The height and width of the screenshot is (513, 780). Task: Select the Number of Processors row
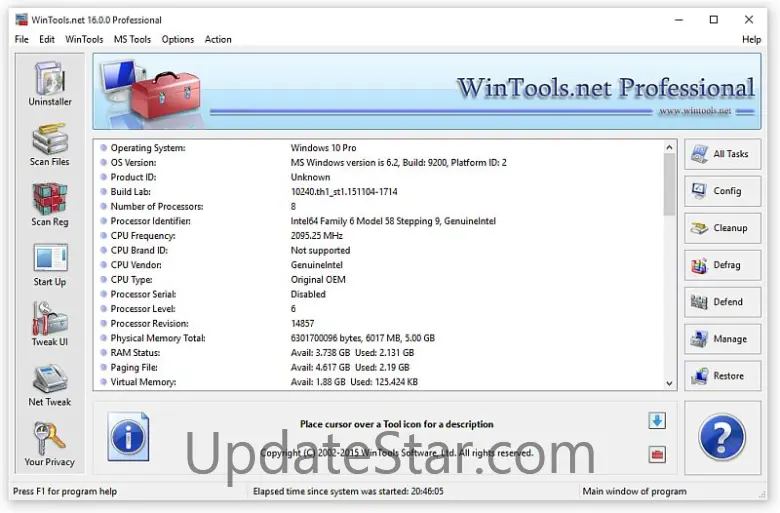pyautogui.click(x=381, y=206)
